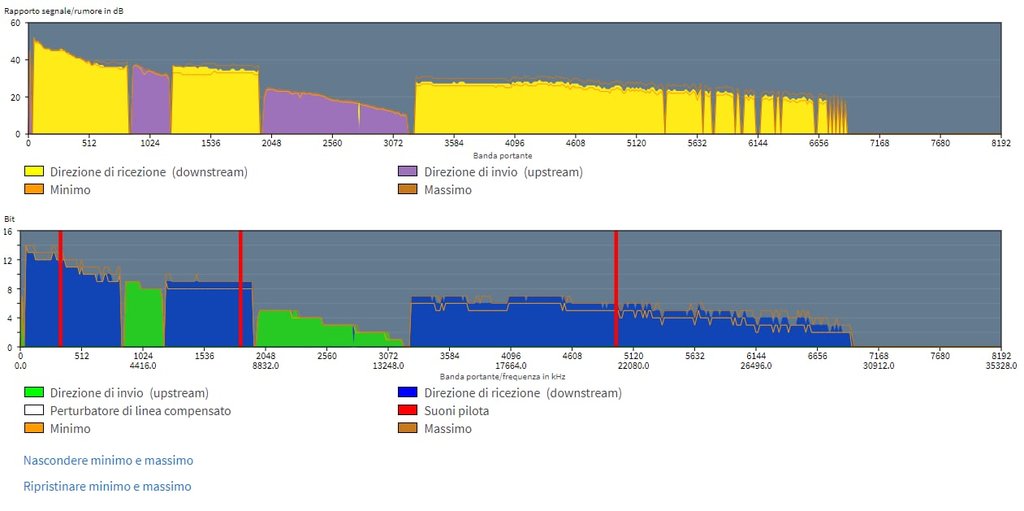
Task: Click purple upstream legend swatch under SNR chart
Action: (408, 172)
